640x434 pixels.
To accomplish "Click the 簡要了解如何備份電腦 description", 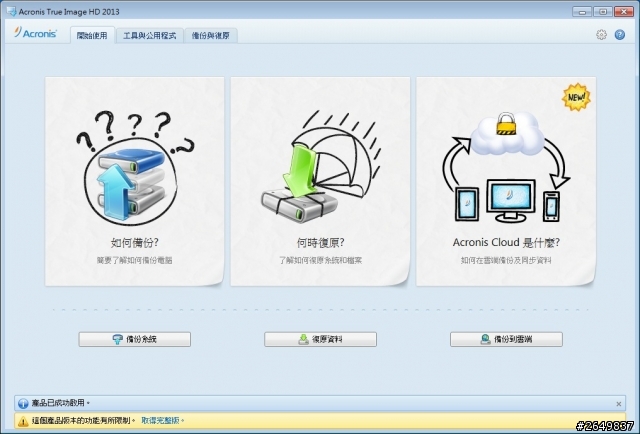I will tap(134, 260).
